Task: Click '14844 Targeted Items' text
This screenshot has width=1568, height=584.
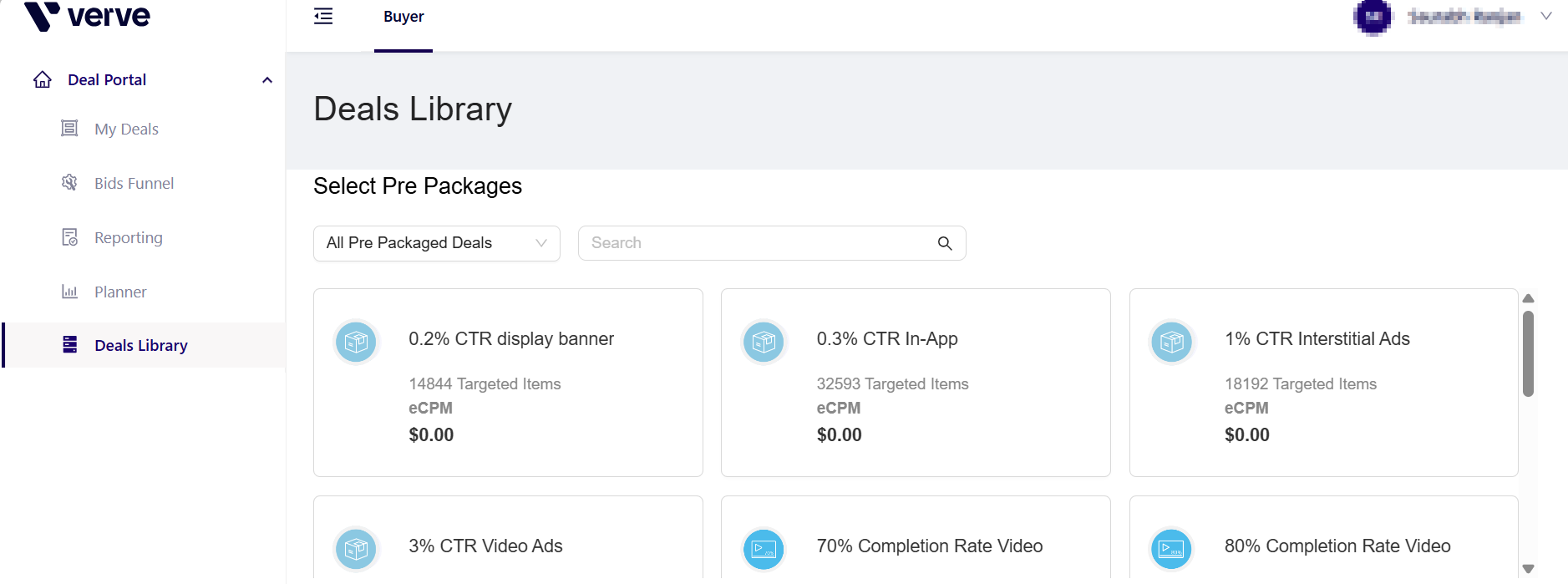Action: click(x=485, y=383)
